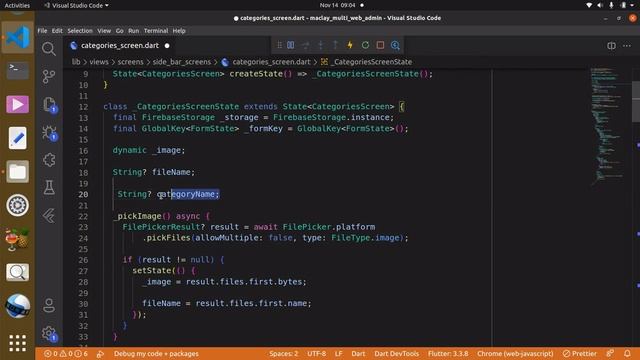
Task: Open Visual Studio Code app menu dropdown
Action: (x=76, y=5)
